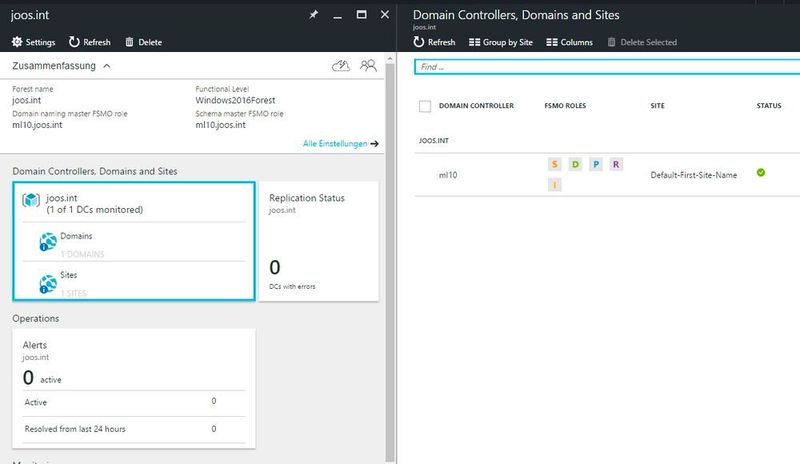Sort by STATUS column header
The image size is (800, 464).
pos(768,106)
